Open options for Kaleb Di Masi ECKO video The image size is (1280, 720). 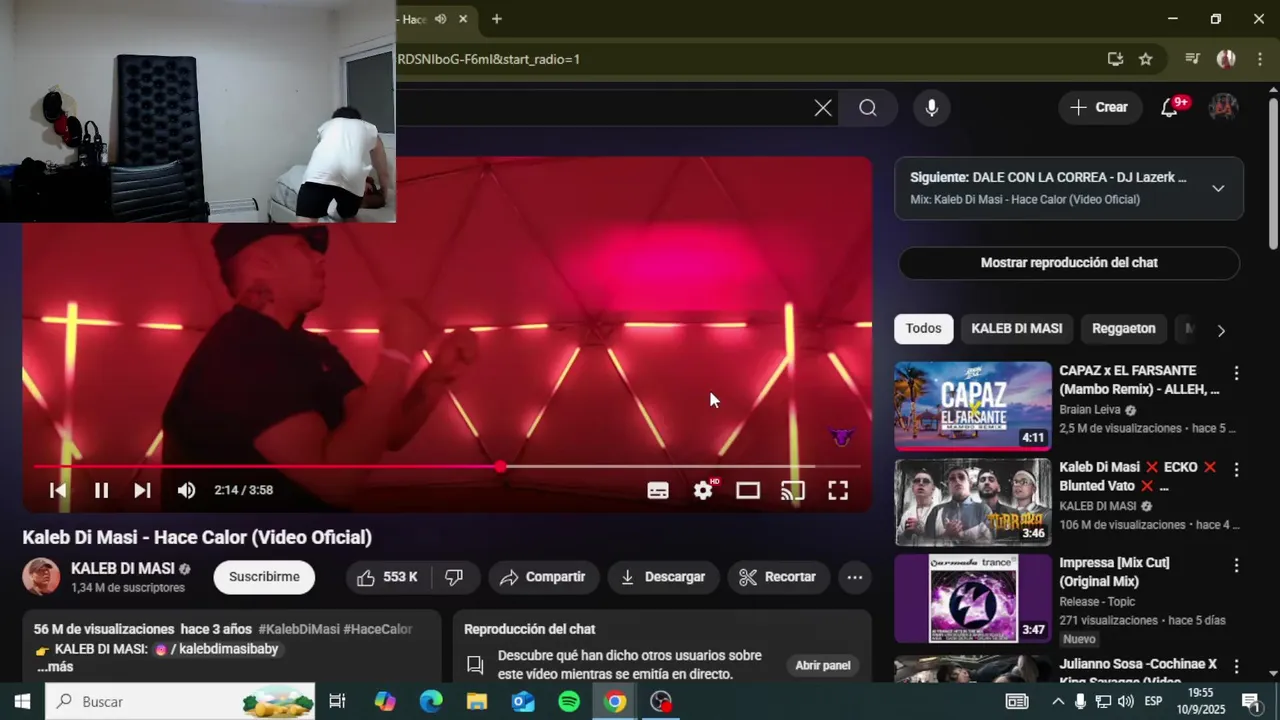[x=1236, y=469]
